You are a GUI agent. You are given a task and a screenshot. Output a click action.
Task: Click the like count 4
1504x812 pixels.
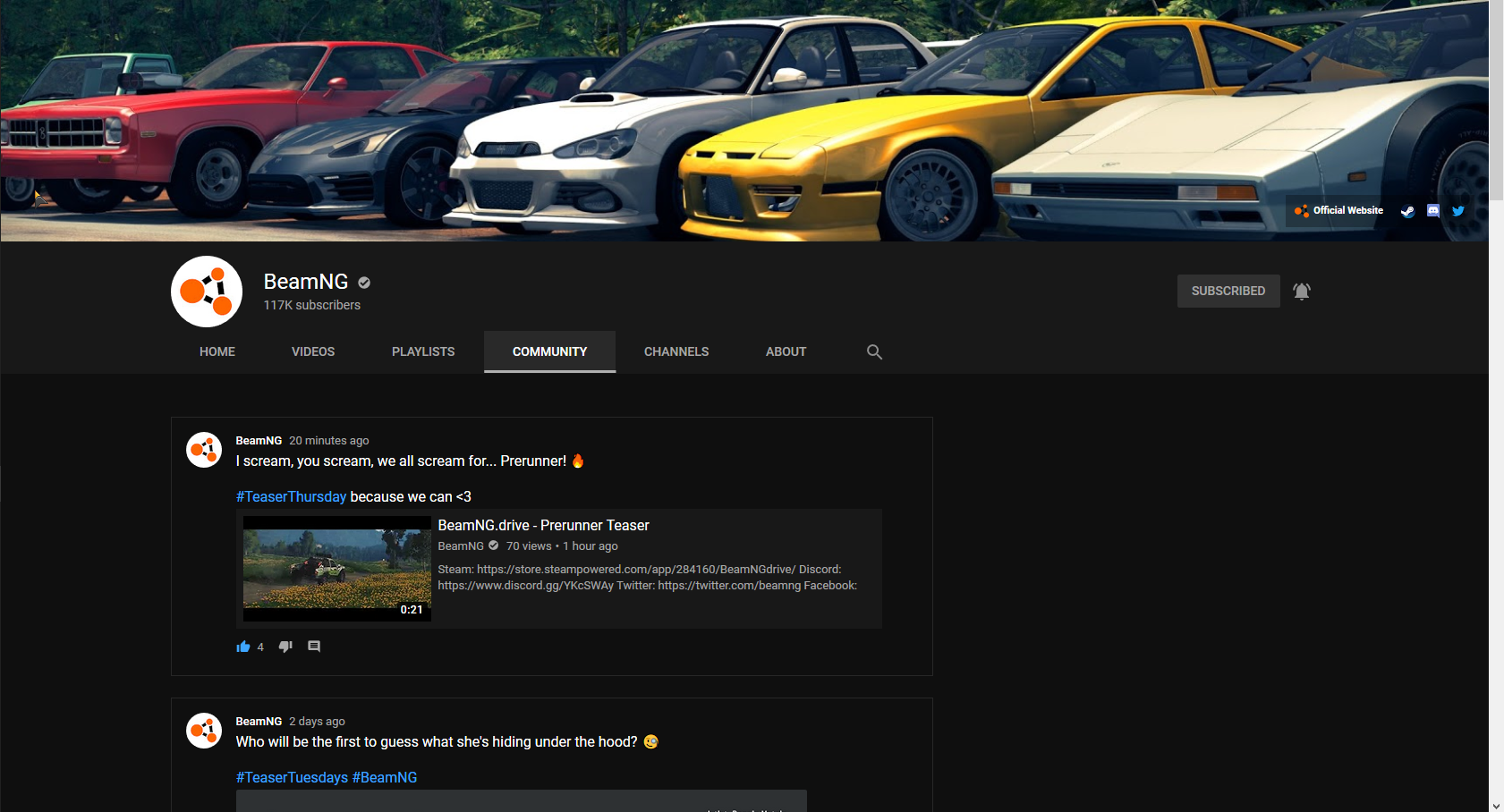[x=260, y=647]
